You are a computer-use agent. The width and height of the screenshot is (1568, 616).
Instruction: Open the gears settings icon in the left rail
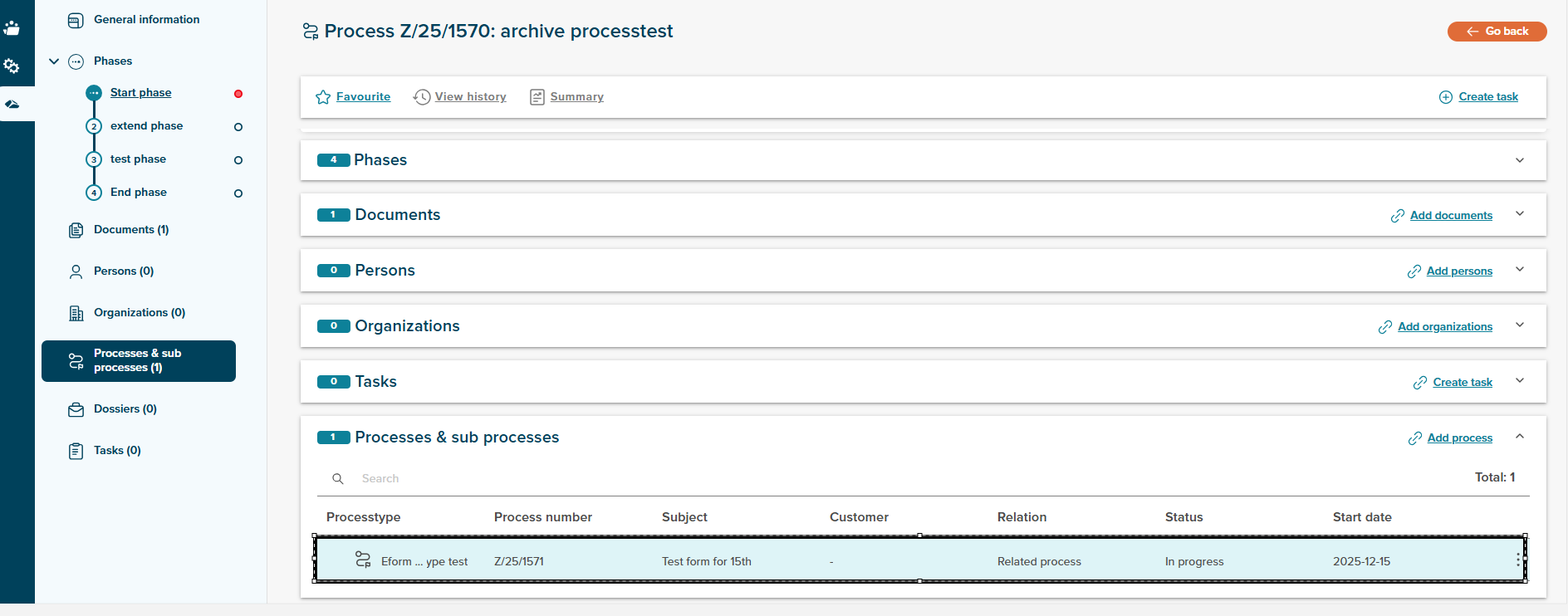pyautogui.click(x=12, y=66)
